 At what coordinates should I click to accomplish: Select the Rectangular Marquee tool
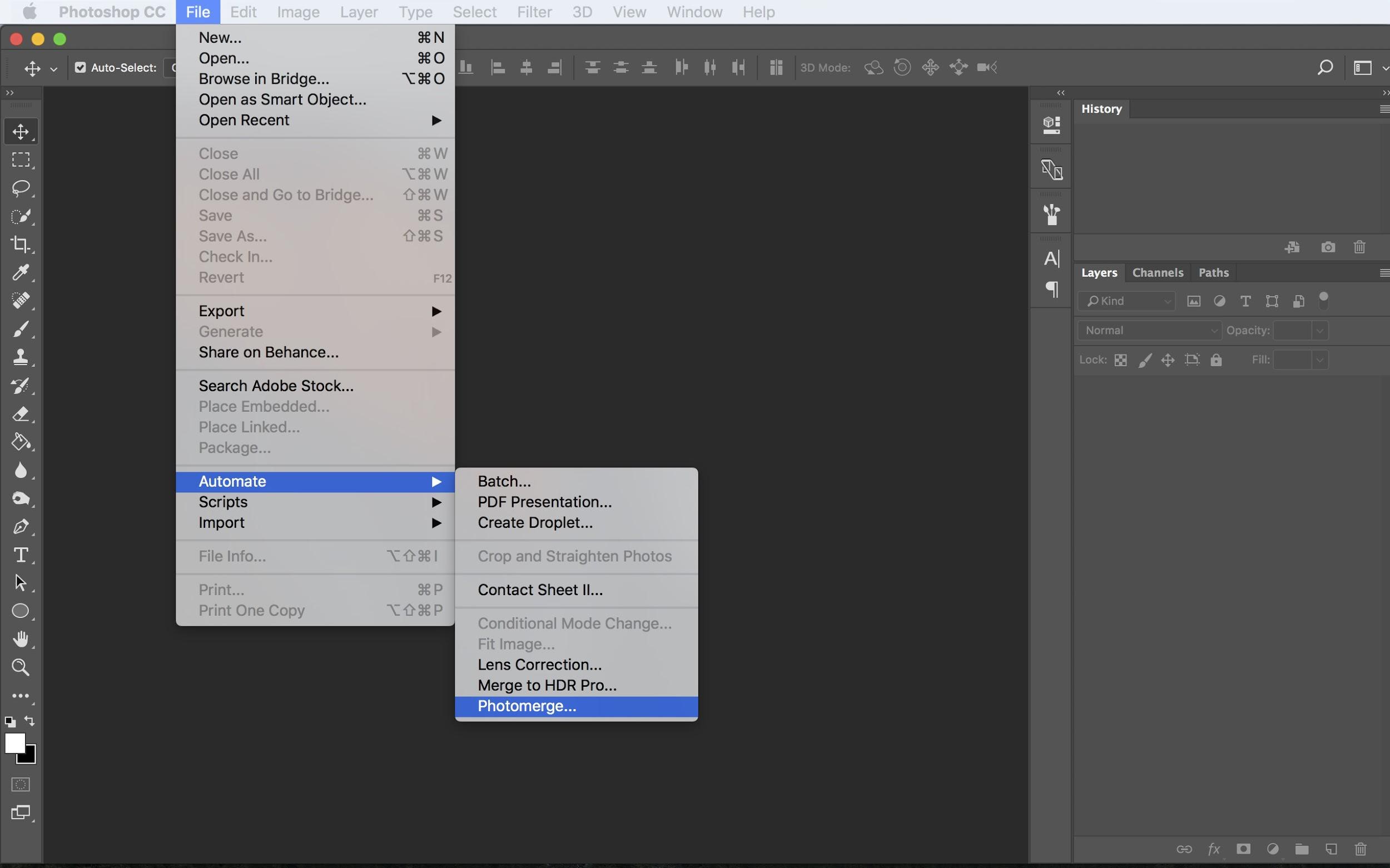coord(21,159)
